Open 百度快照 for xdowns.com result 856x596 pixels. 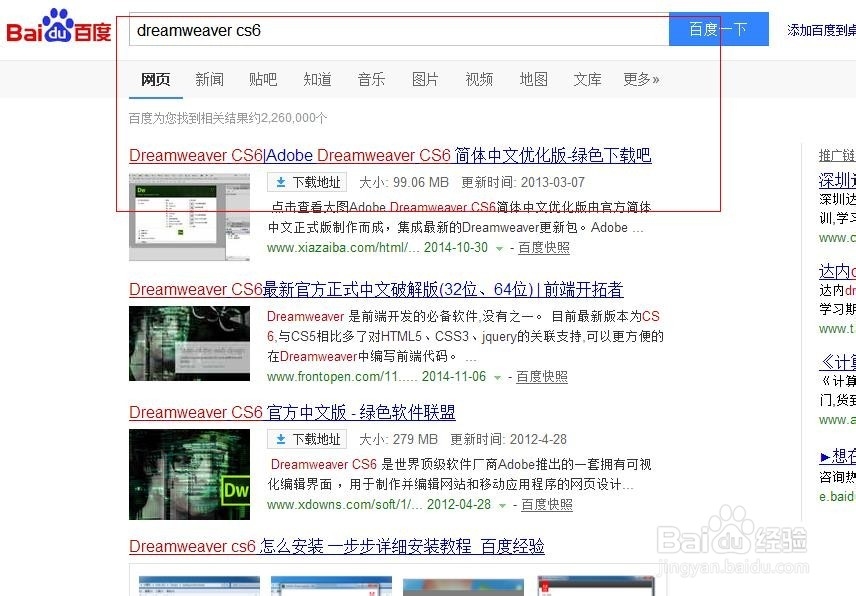point(547,505)
